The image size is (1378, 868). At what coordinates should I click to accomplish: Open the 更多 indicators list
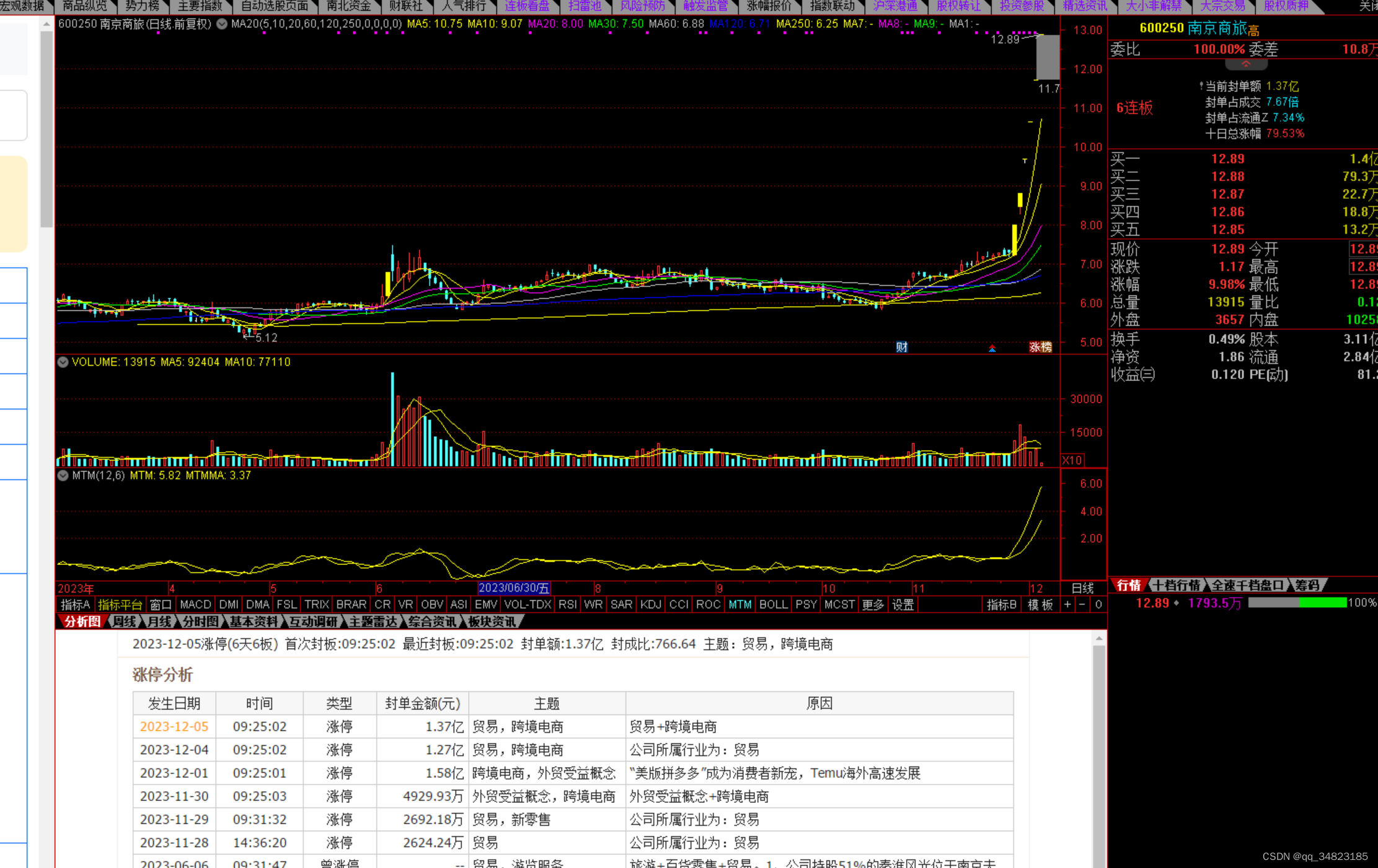click(x=873, y=605)
